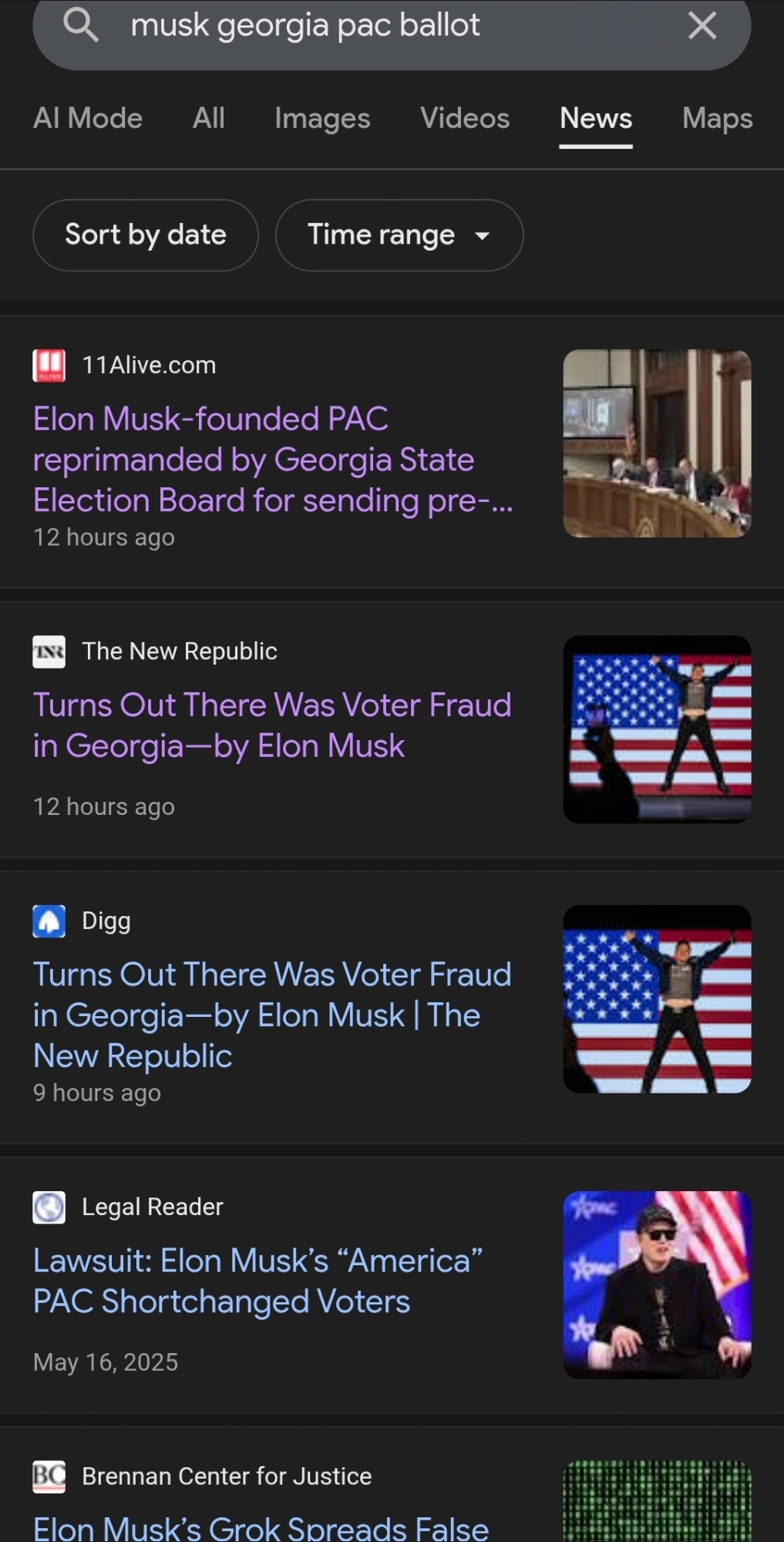Tap Brennan Center for Justice favicon
The width and height of the screenshot is (784, 1542).
(49, 1476)
